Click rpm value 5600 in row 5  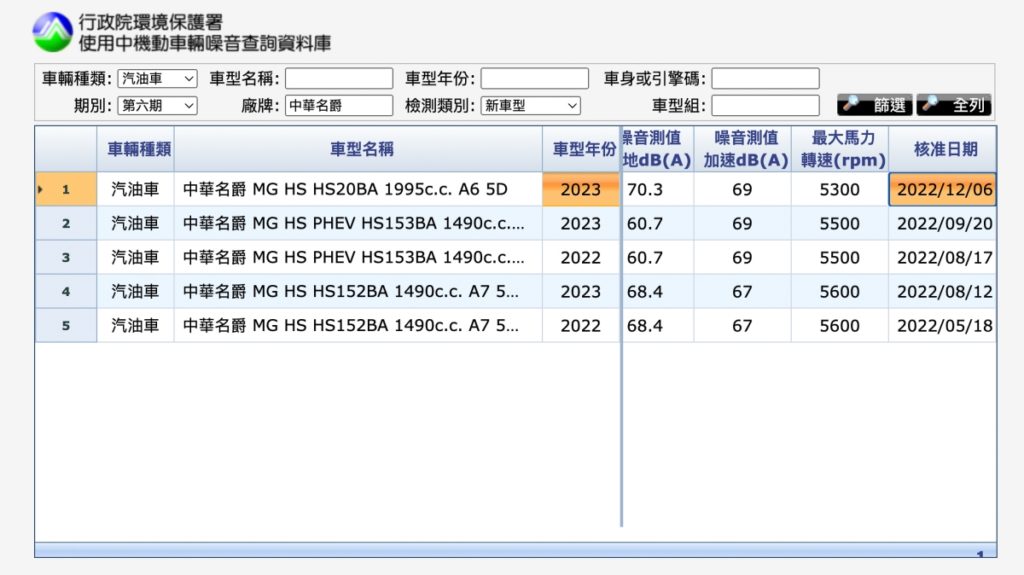(840, 325)
